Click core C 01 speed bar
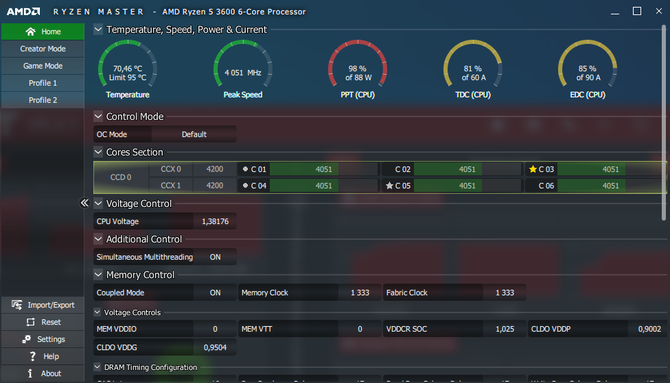 tap(323, 169)
